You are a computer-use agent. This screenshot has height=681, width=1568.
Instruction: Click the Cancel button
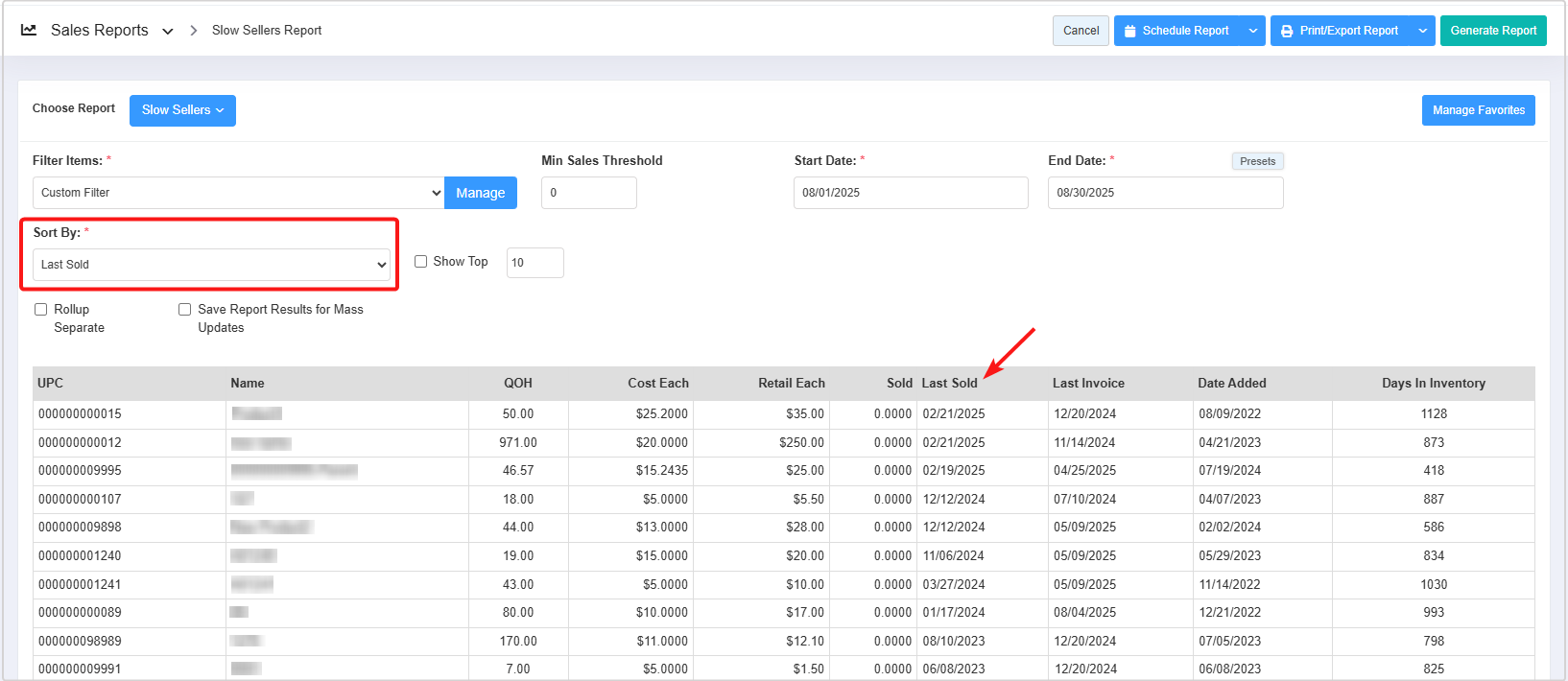(x=1081, y=31)
